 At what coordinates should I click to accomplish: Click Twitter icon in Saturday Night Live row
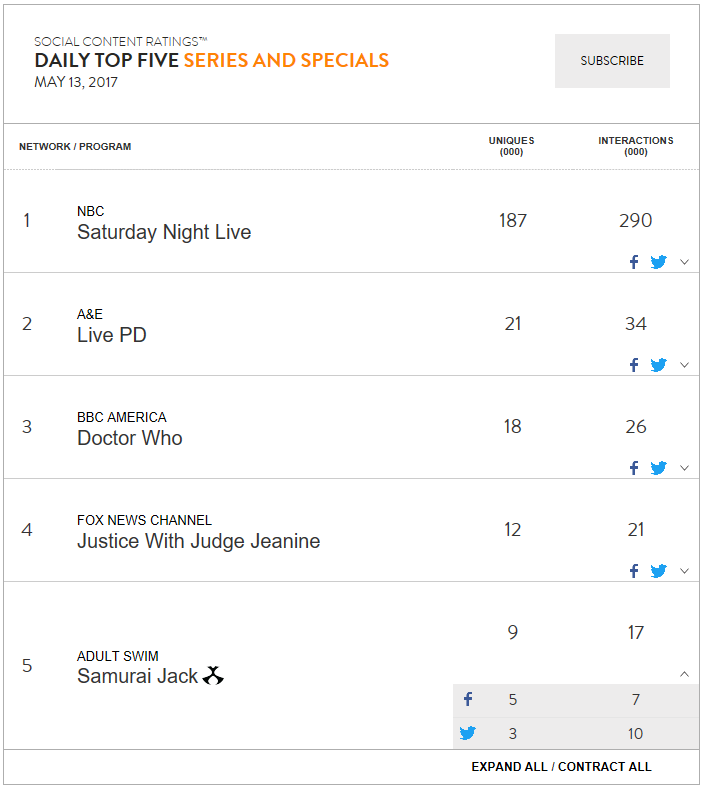(x=658, y=262)
